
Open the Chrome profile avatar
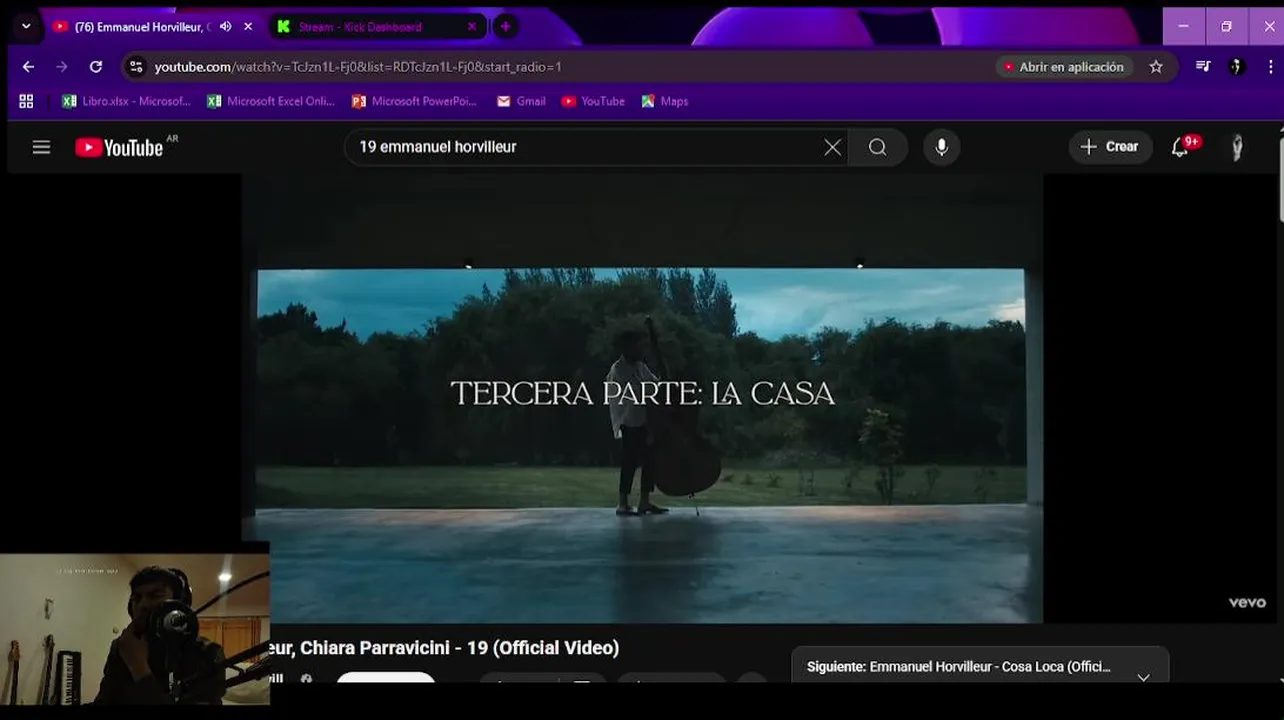click(1237, 67)
